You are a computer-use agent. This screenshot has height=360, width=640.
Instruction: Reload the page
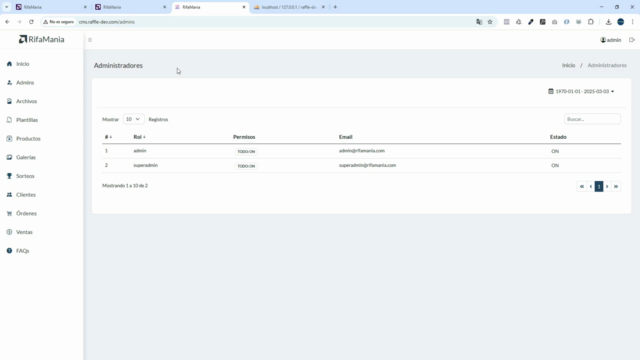[x=31, y=22]
